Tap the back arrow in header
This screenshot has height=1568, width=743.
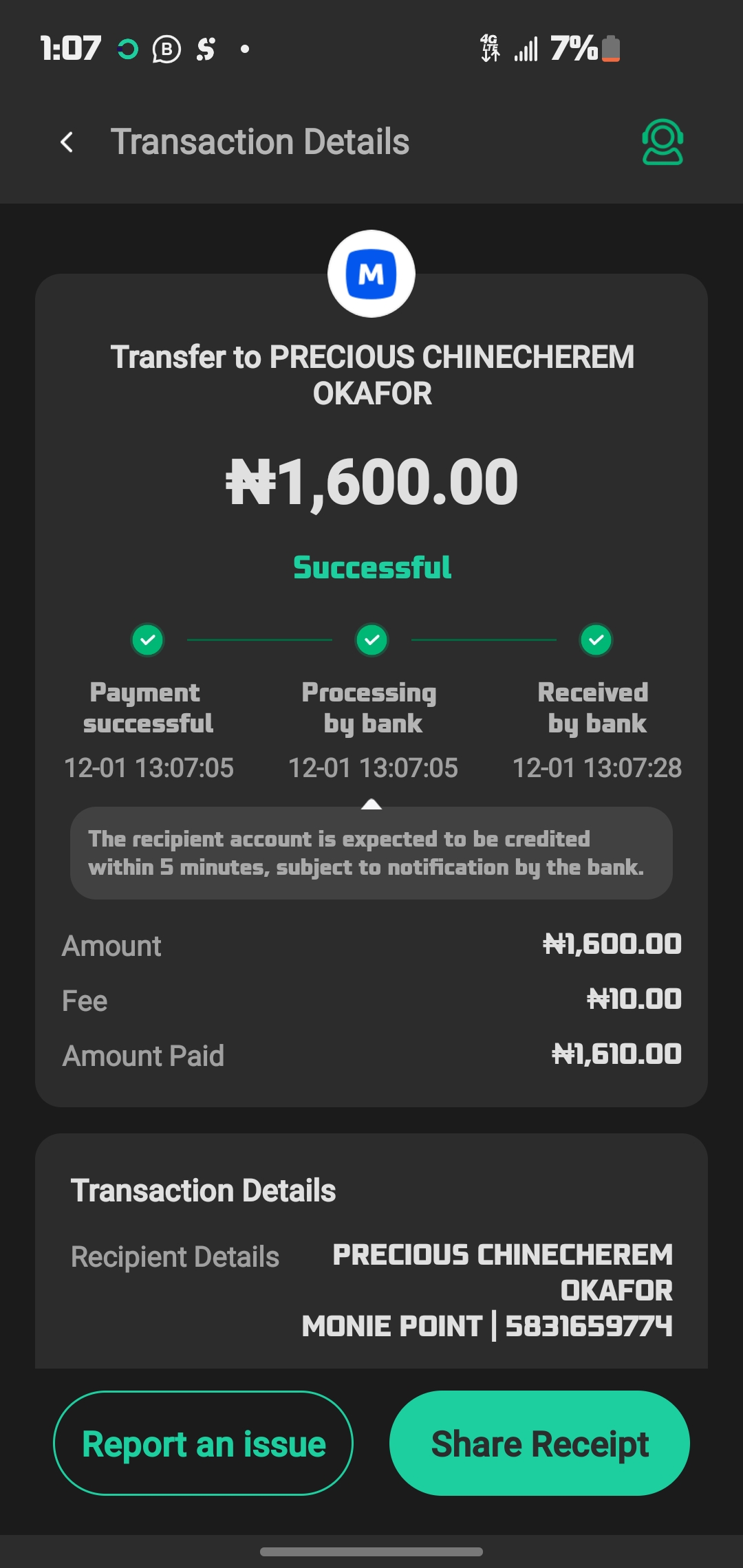[x=67, y=142]
